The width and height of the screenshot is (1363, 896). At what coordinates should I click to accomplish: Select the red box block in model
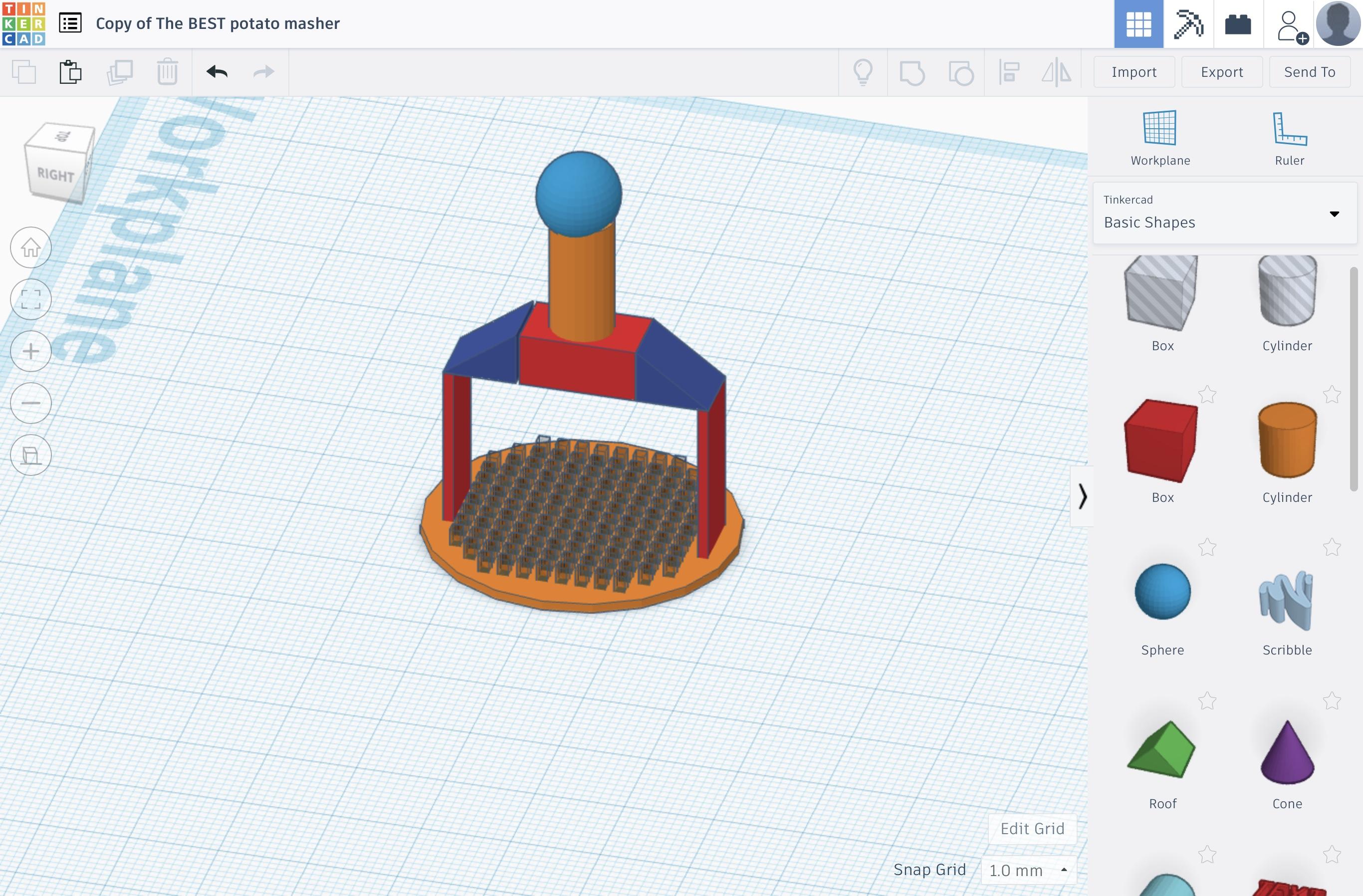[x=577, y=366]
